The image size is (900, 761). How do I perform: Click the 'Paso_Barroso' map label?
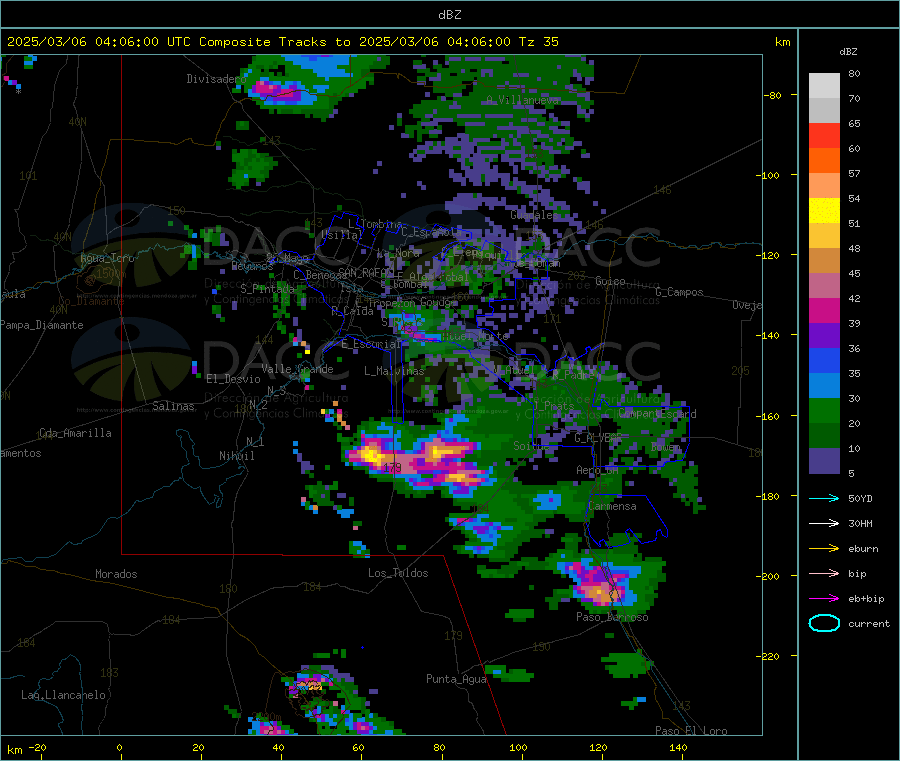click(x=612, y=617)
